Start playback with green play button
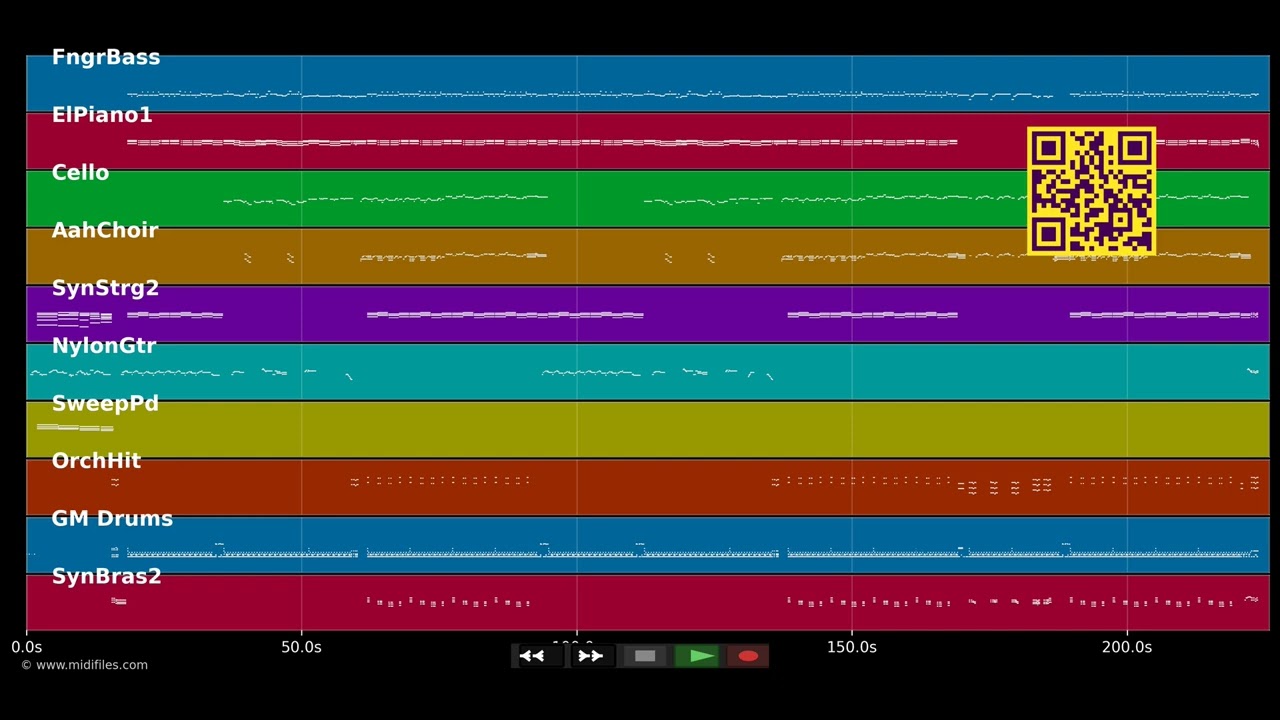The image size is (1280, 720). click(697, 656)
